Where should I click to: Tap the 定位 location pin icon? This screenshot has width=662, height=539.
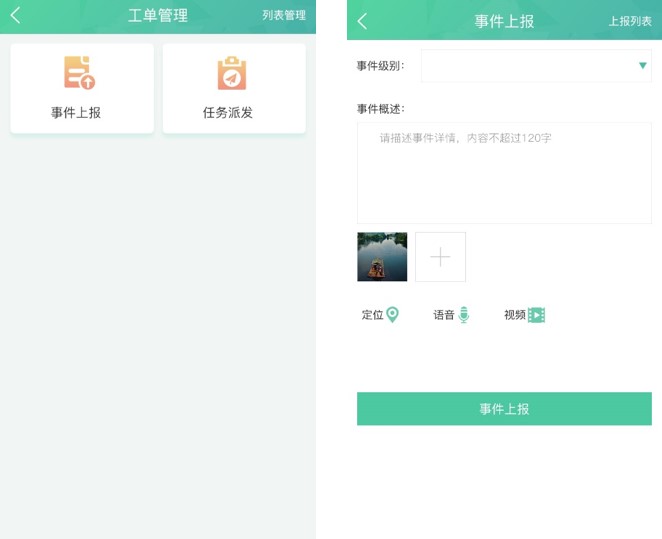point(393,314)
